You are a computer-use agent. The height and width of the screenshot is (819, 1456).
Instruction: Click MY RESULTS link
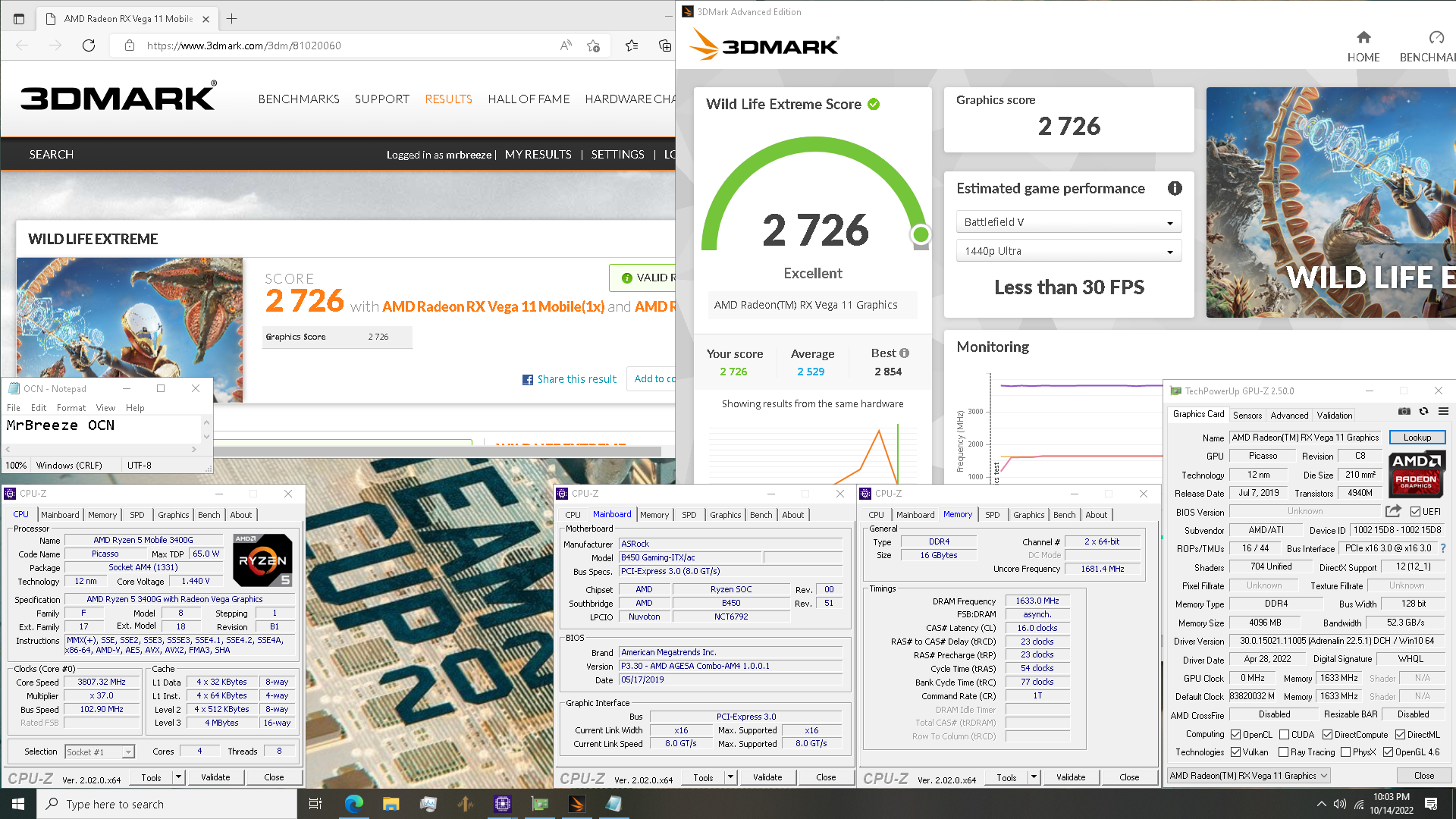[x=538, y=154]
